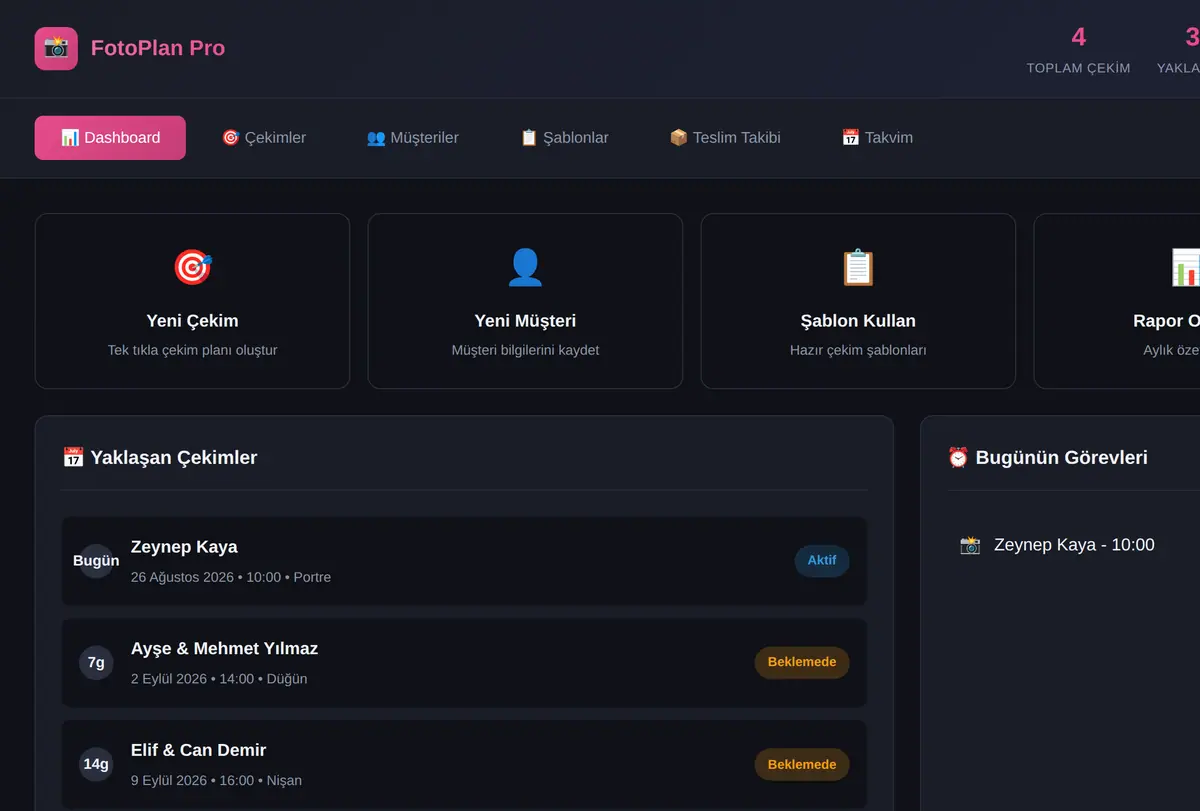Open Zeynep Kaya in the Yaklaşan Çekimler list
Image resolution: width=1200 pixels, height=811 pixels.
464,561
